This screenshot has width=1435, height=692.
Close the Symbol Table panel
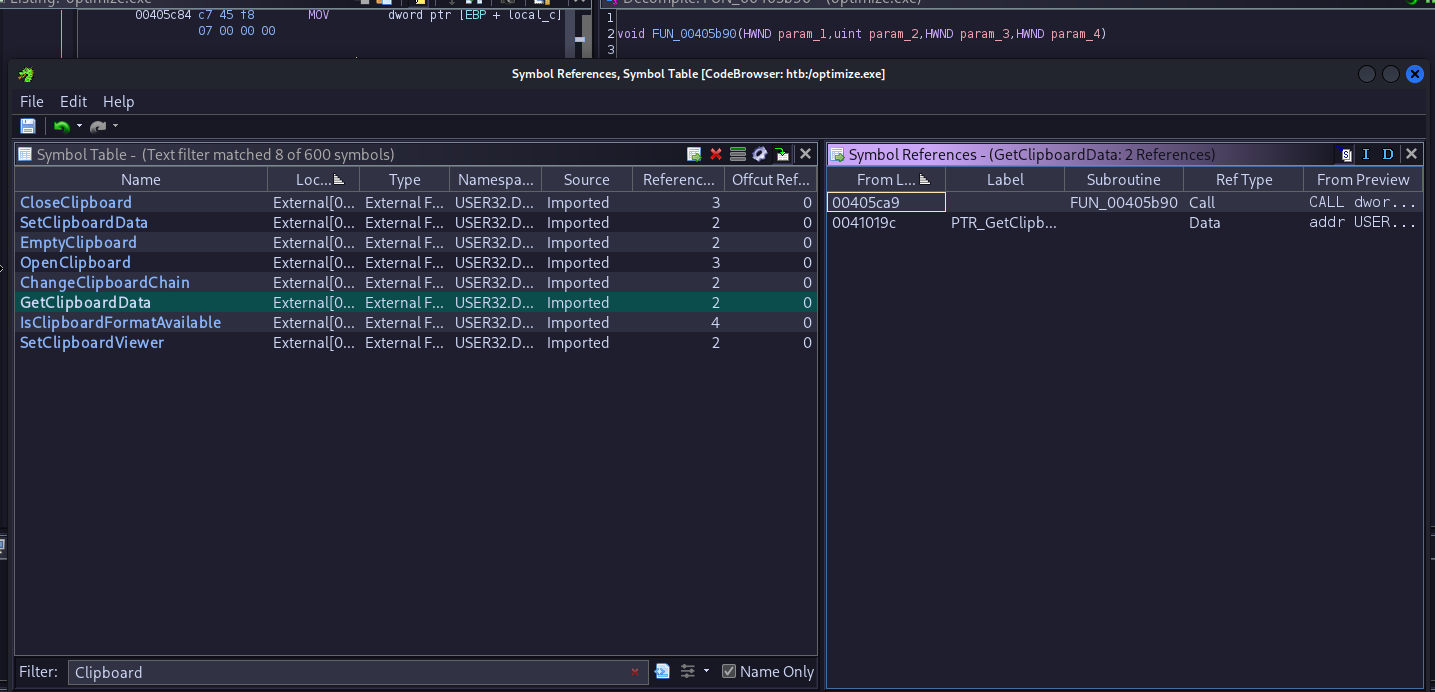[805, 154]
